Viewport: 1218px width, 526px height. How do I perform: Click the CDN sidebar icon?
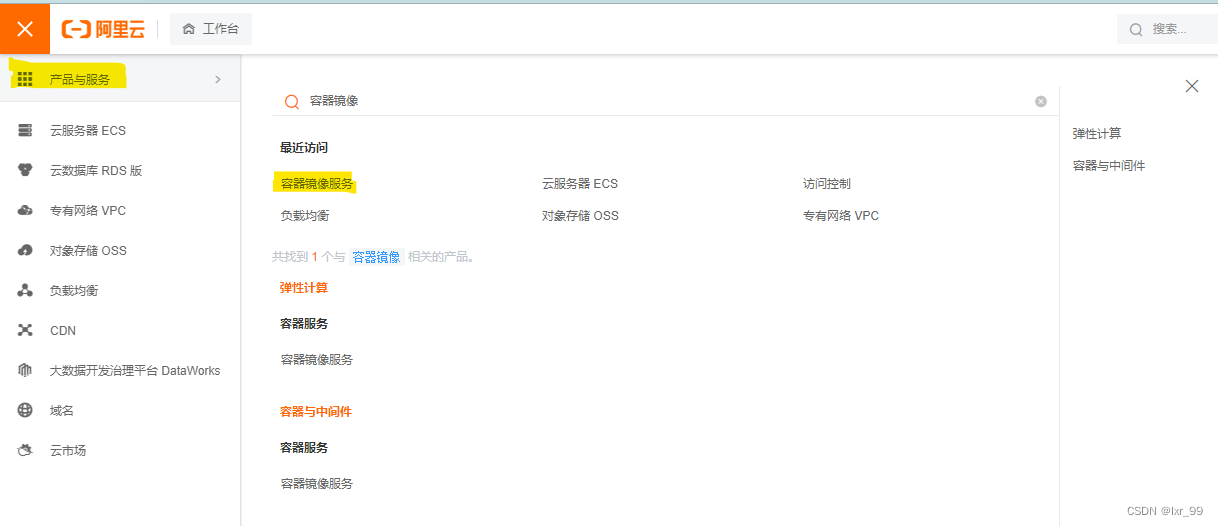click(x=26, y=330)
